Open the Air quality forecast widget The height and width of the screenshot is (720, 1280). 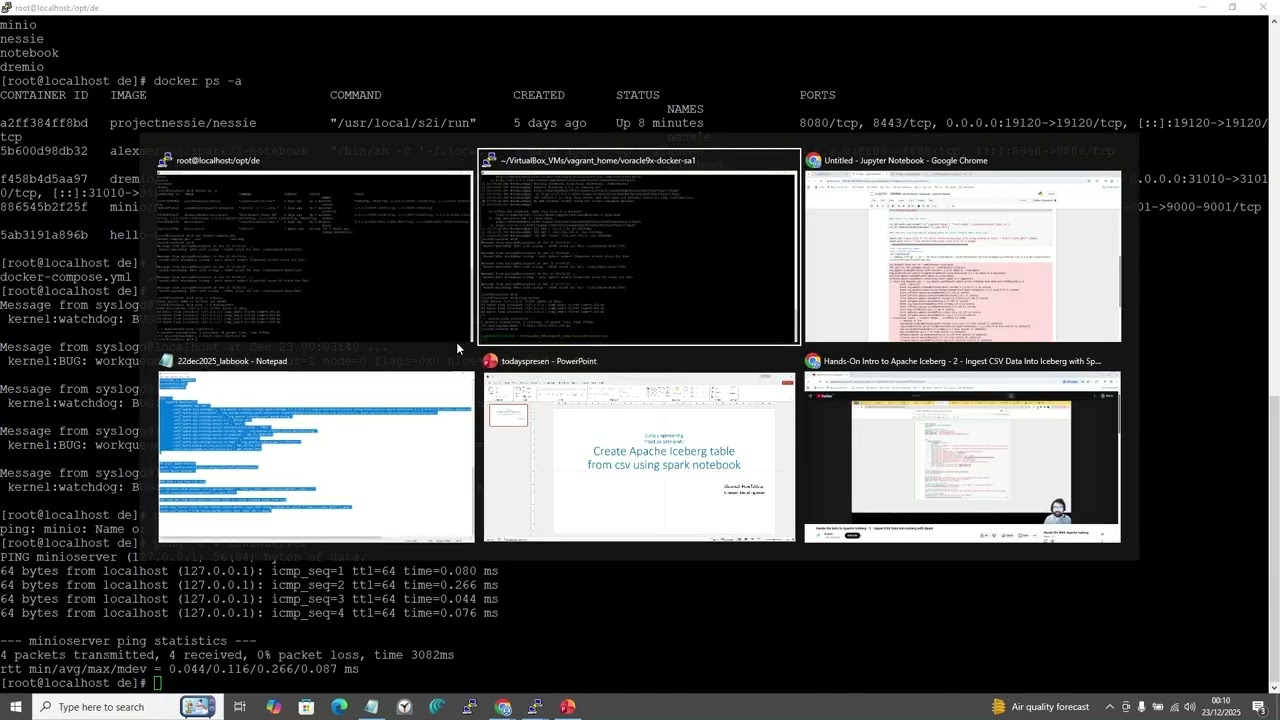(x=1040, y=707)
